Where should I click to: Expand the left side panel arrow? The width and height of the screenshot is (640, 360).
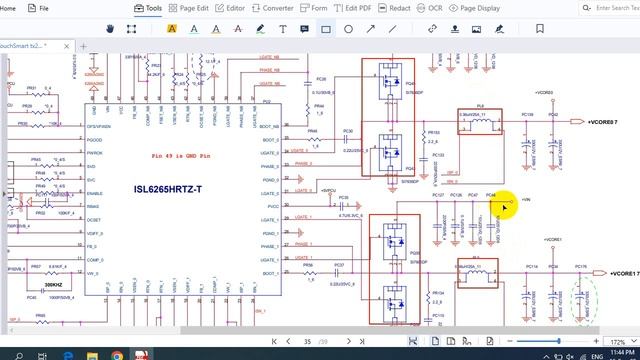(x=4, y=194)
